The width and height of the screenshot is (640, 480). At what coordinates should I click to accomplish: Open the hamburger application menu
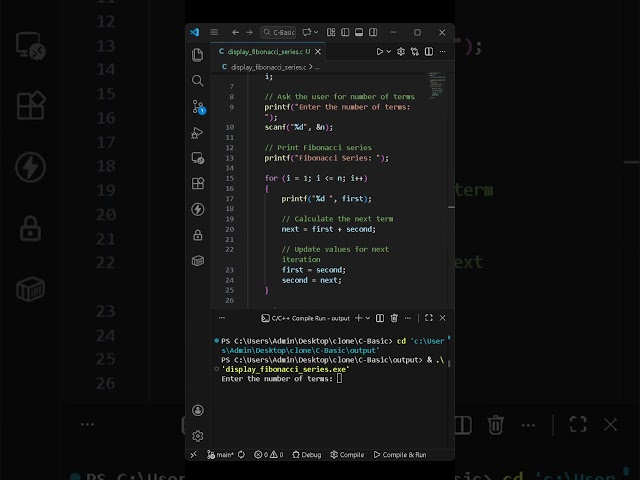[x=214, y=32]
